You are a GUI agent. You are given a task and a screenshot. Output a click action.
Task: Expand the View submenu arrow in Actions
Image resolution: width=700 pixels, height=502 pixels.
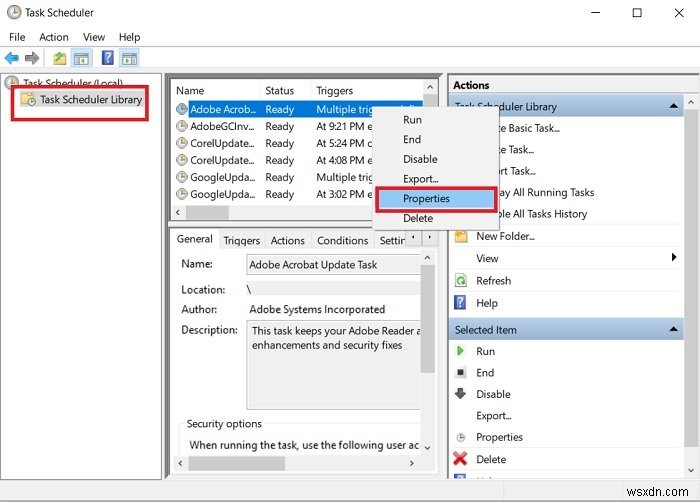pyautogui.click(x=674, y=257)
